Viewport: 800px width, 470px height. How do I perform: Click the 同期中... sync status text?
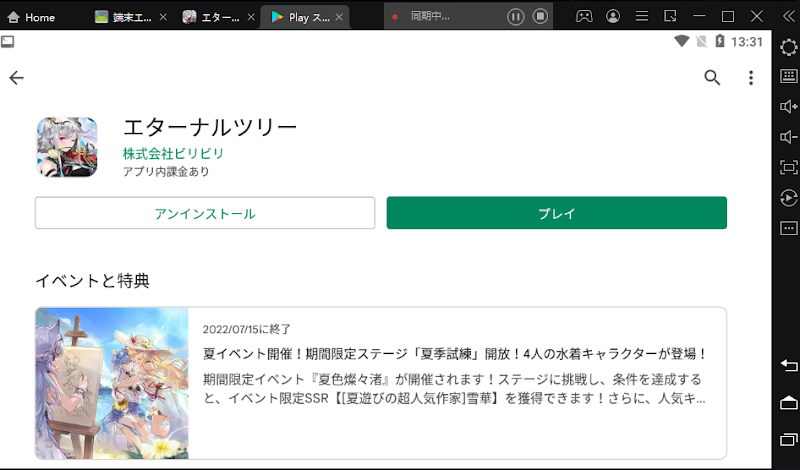(x=430, y=16)
